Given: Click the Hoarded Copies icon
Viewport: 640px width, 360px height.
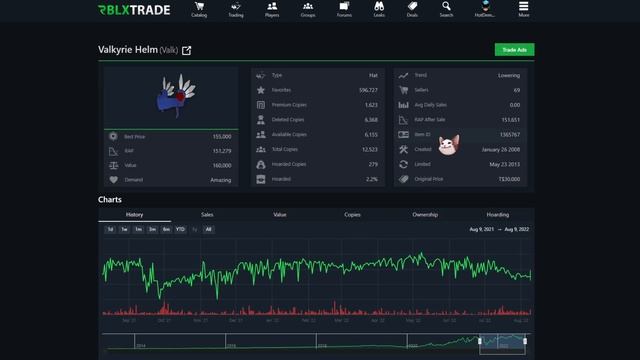Looking at the screenshot, I should pyautogui.click(x=261, y=164).
